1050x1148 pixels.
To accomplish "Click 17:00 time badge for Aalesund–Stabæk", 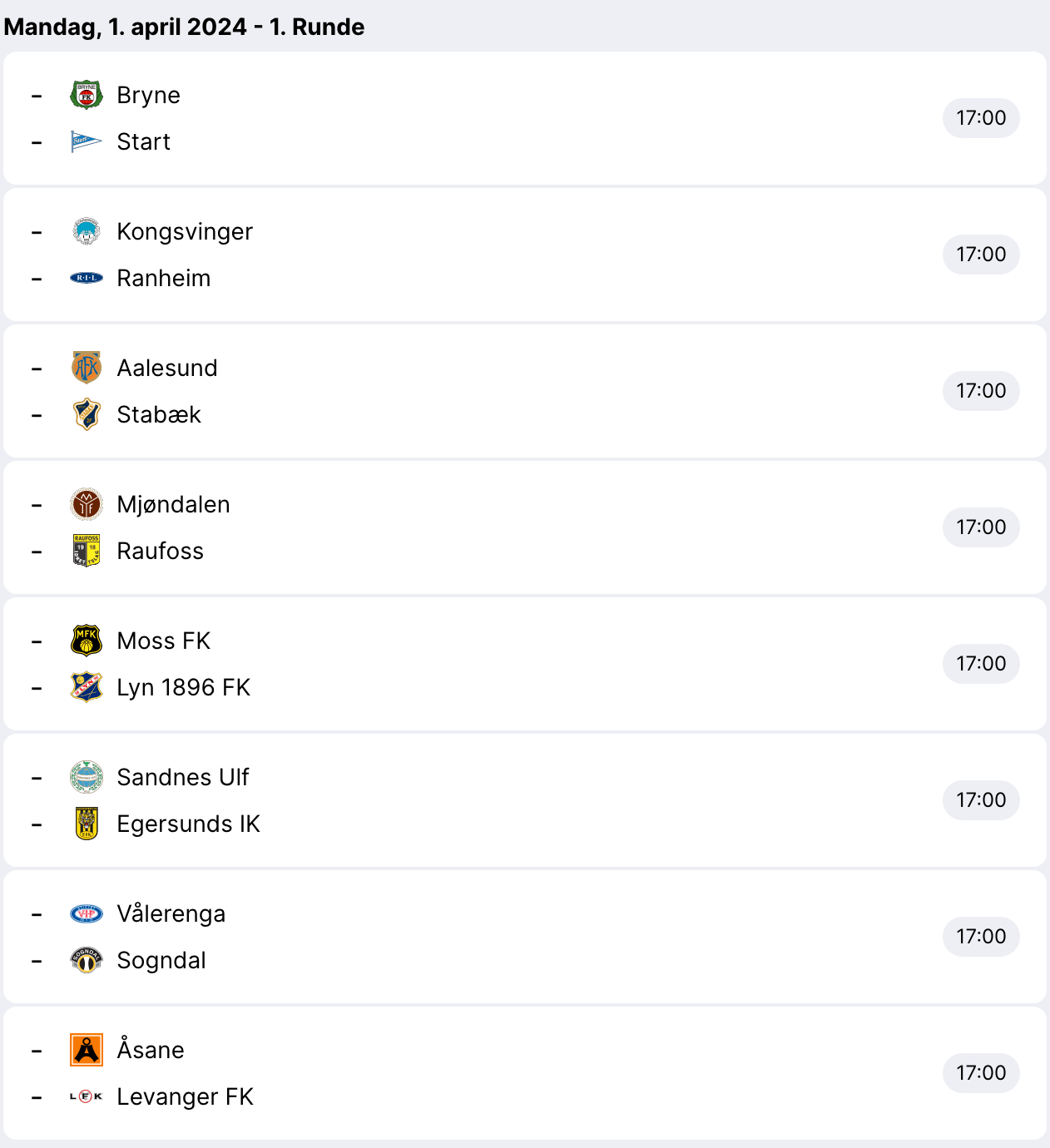I will [x=981, y=391].
